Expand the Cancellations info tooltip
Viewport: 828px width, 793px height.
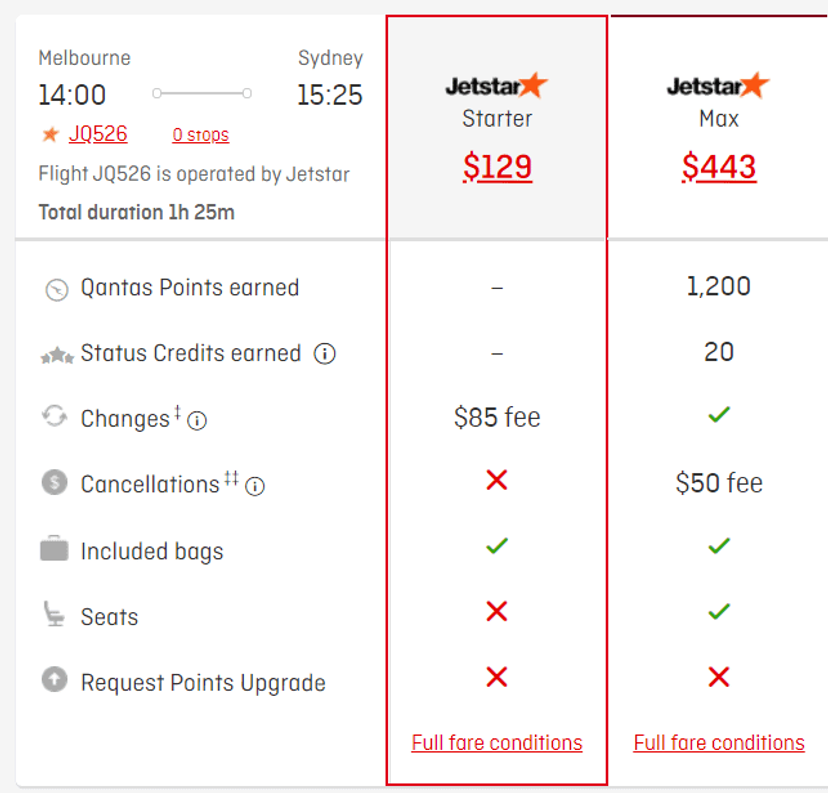pos(255,487)
